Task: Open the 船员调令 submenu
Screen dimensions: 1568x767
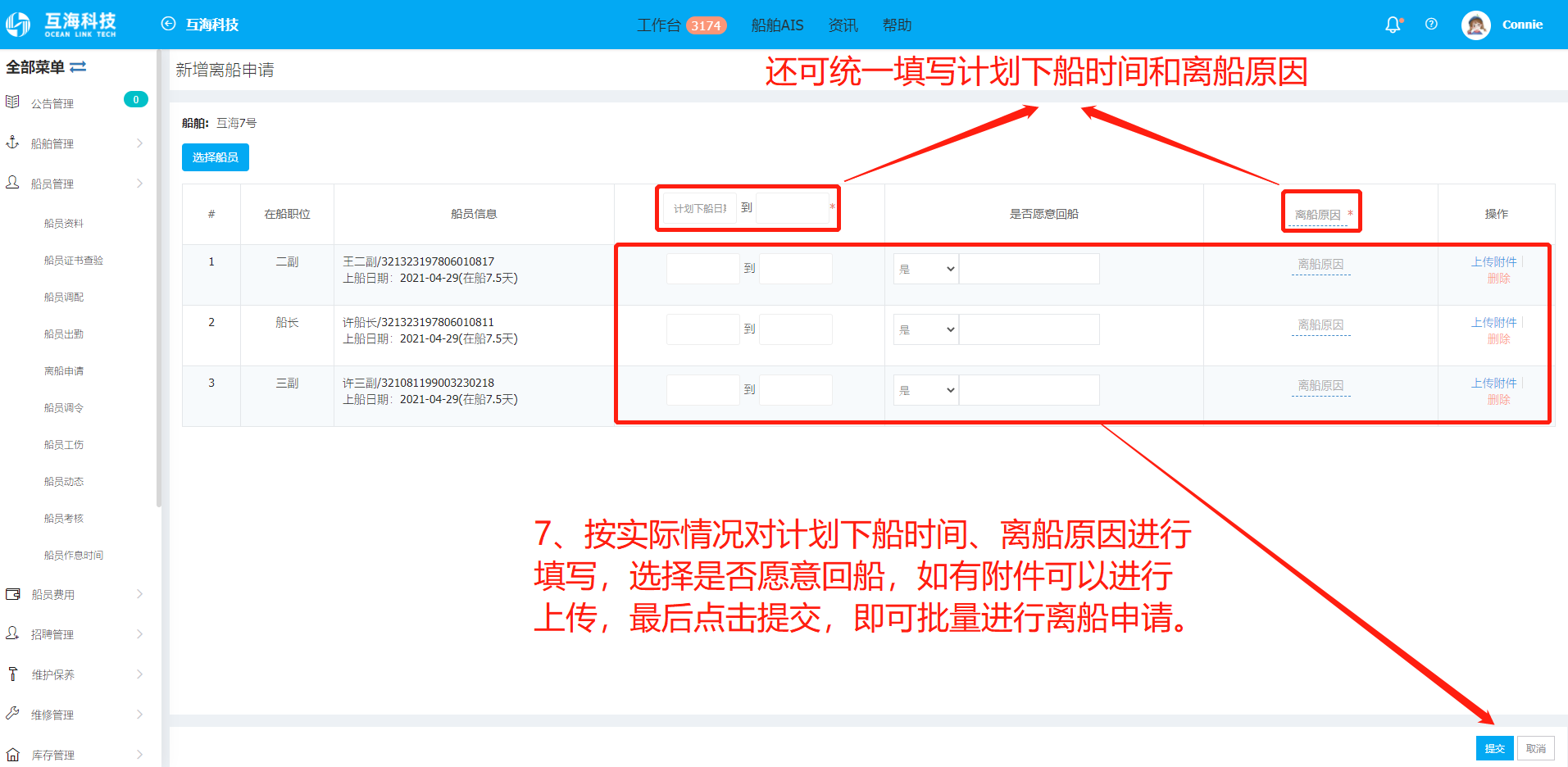Action: tap(64, 407)
